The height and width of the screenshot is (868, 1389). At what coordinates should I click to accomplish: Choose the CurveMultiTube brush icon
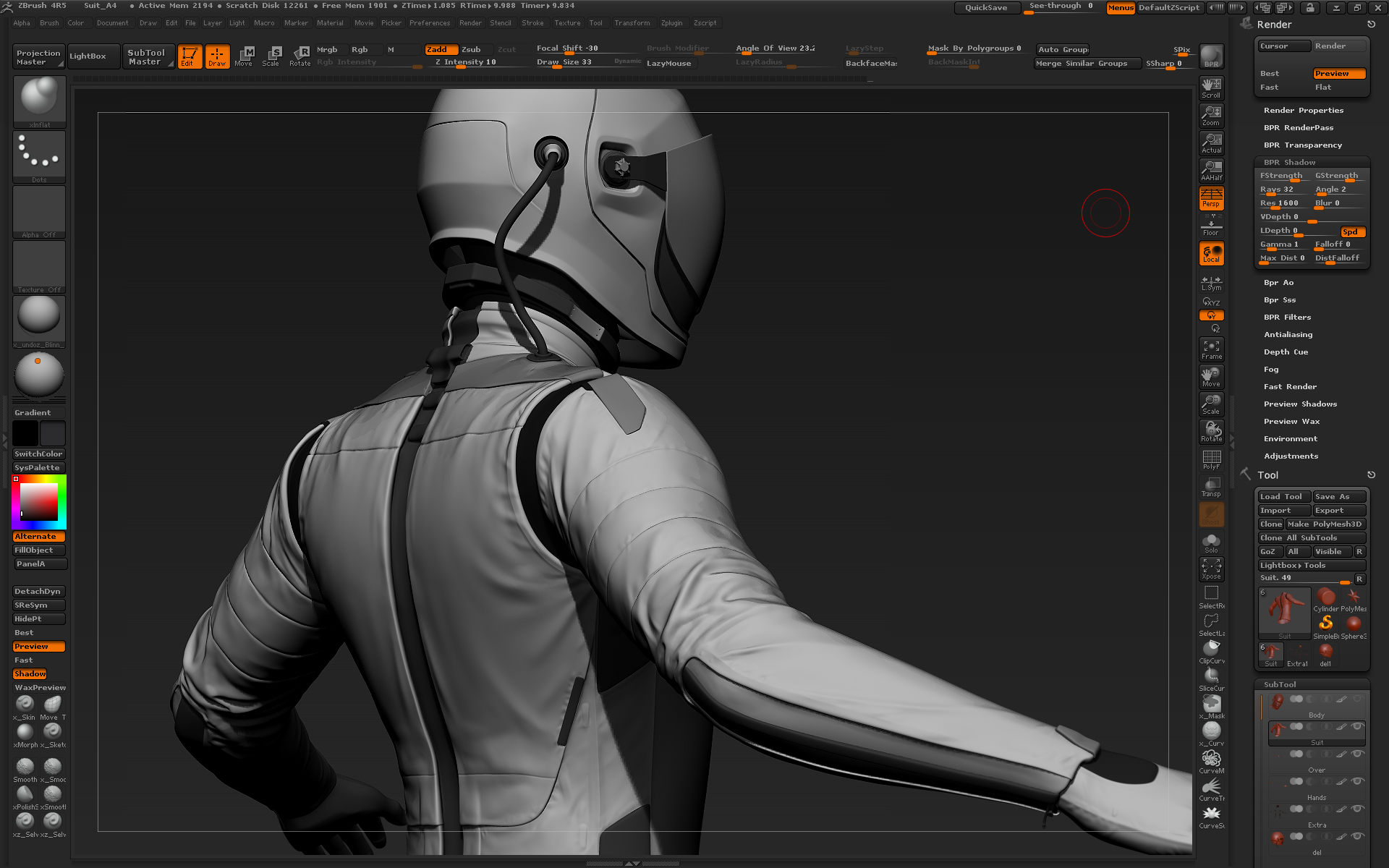click(x=1211, y=763)
